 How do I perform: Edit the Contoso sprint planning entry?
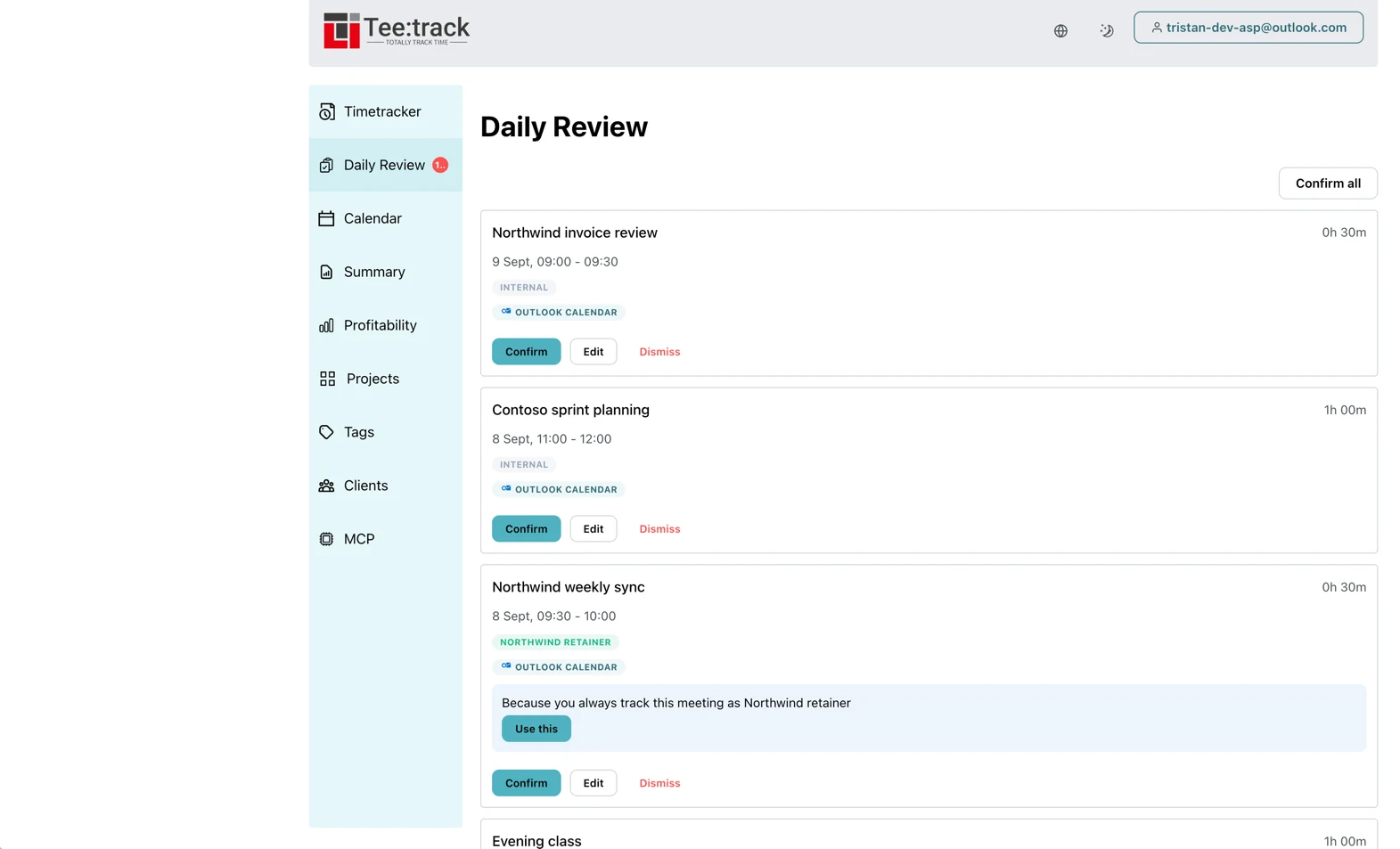click(594, 529)
